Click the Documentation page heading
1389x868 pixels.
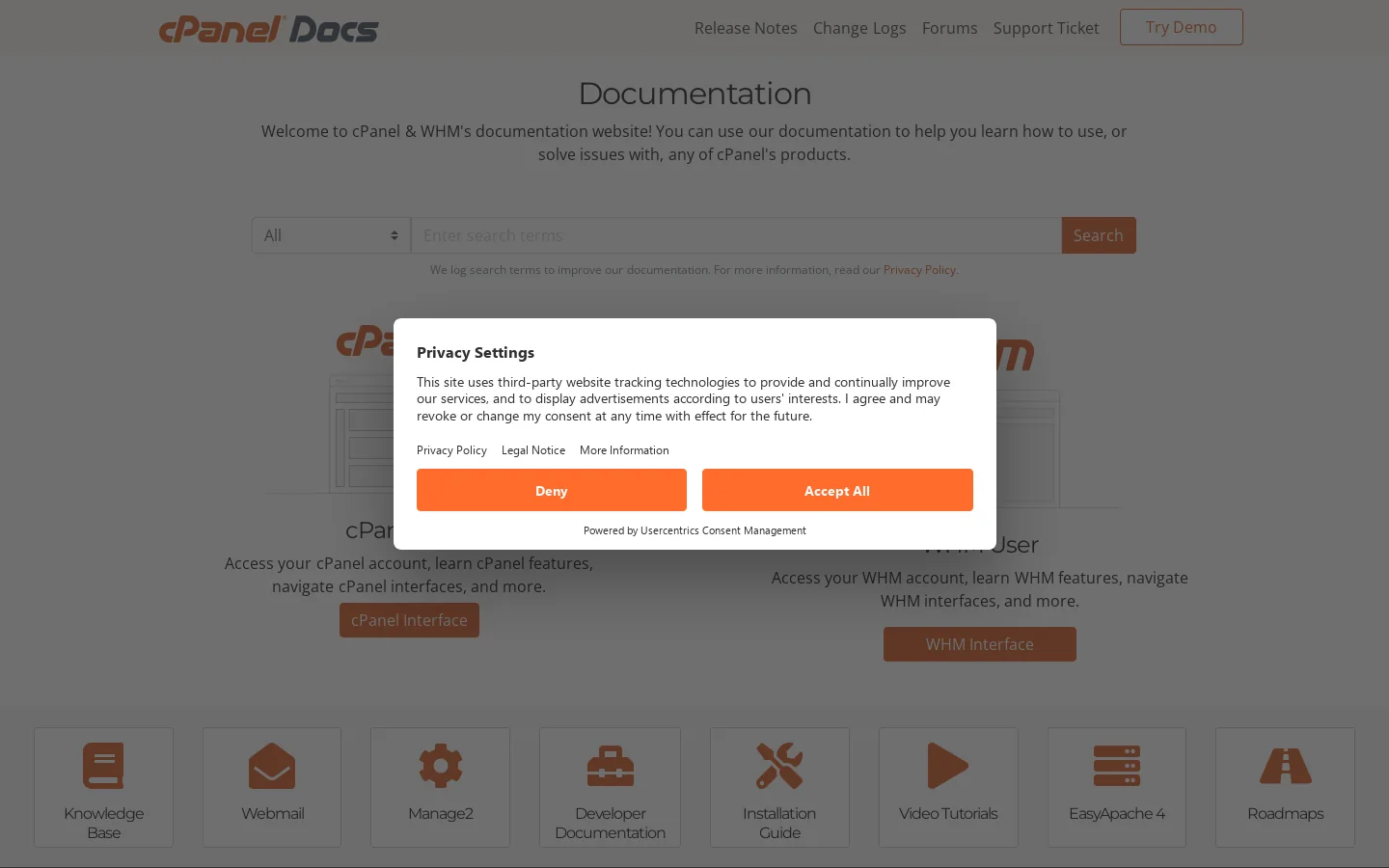point(694,94)
